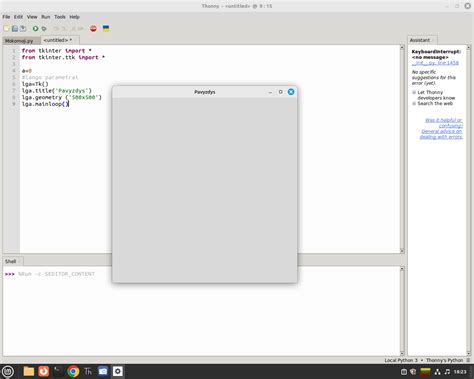The height and width of the screenshot is (379, 474).
Task: Click code line lga=Tk()
Action: 35,84
